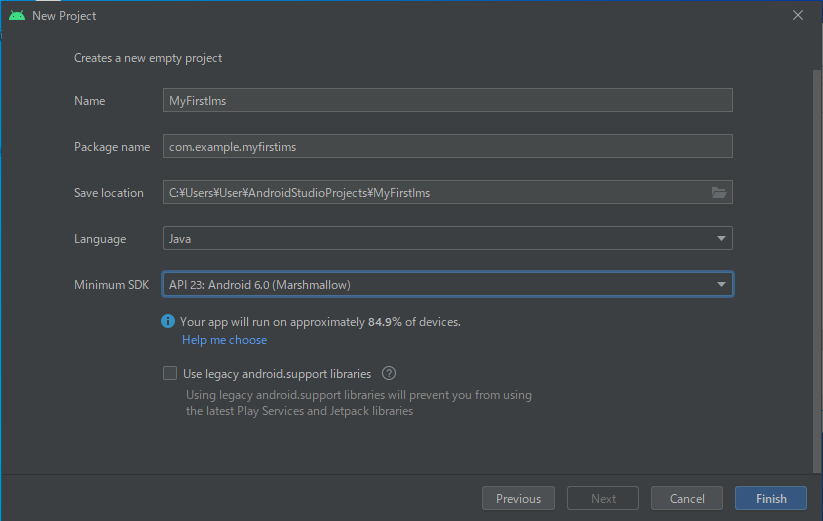
Task: Open the Minimum SDK dropdown arrow
Action: [721, 284]
